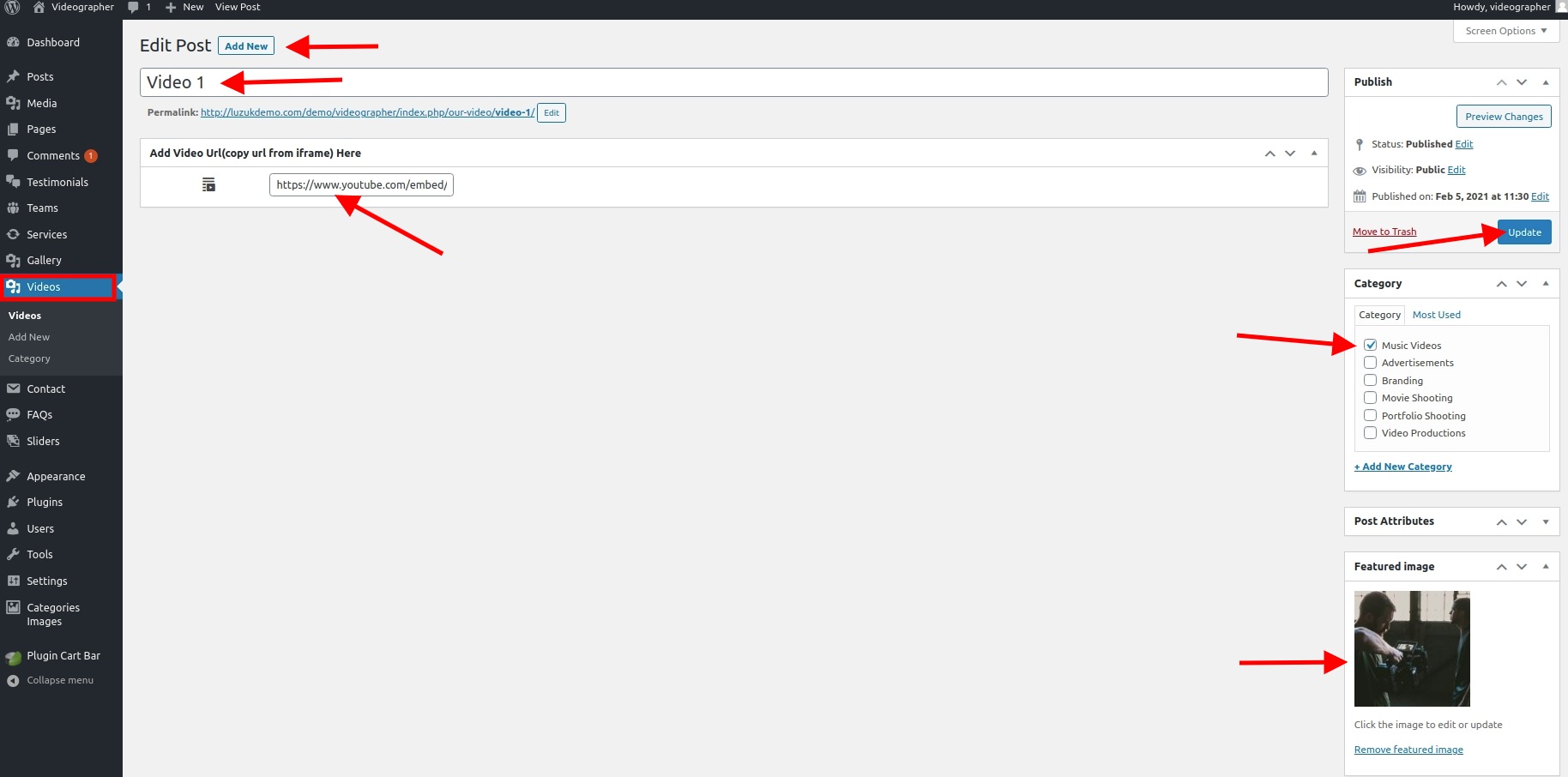This screenshot has height=777, width=1568.
Task: Click the Categories Images icon
Action: 13,607
